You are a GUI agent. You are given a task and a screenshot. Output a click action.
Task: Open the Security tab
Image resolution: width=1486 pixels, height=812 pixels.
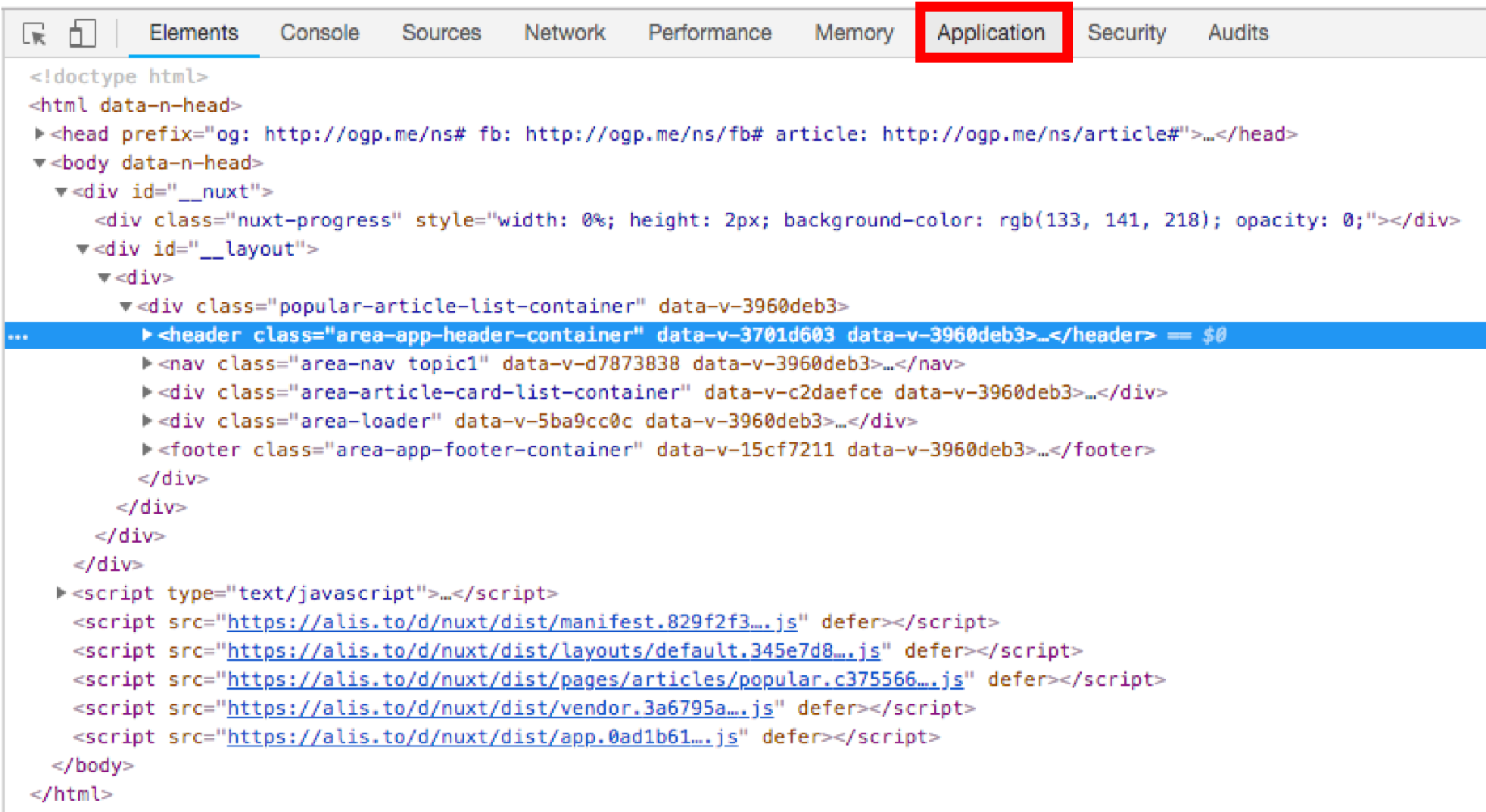tap(1126, 33)
